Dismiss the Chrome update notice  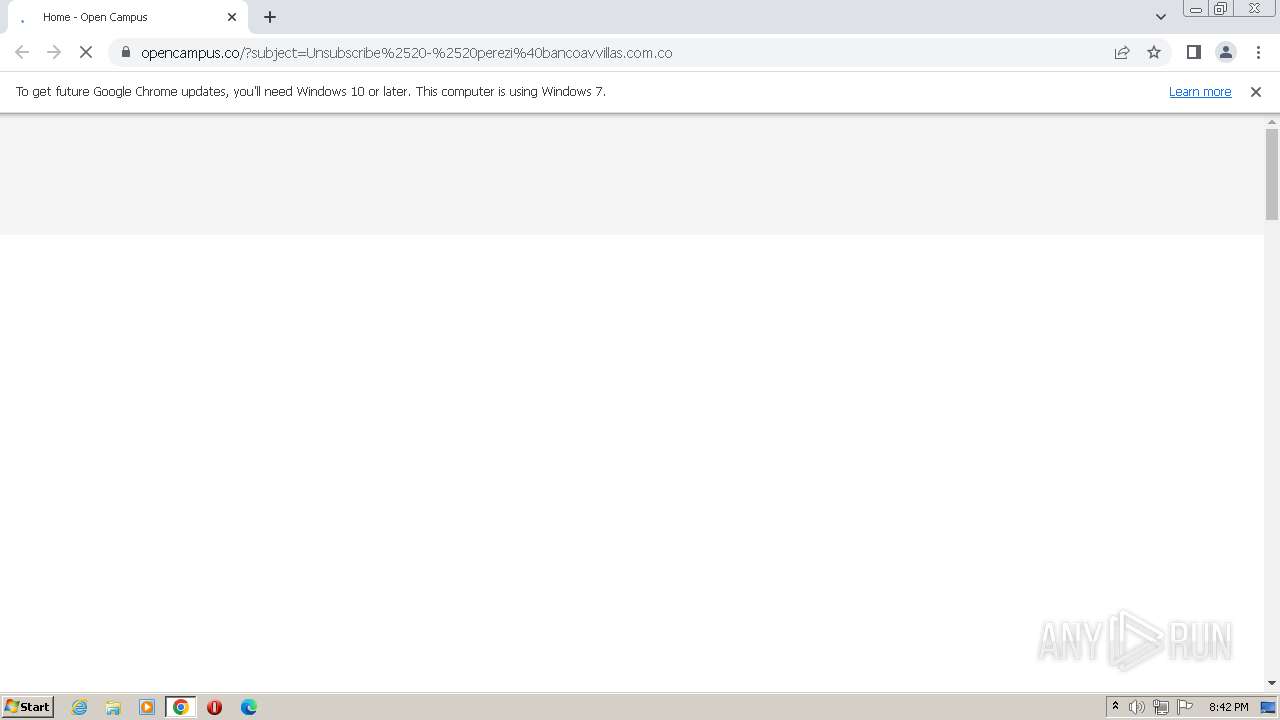click(x=1256, y=91)
